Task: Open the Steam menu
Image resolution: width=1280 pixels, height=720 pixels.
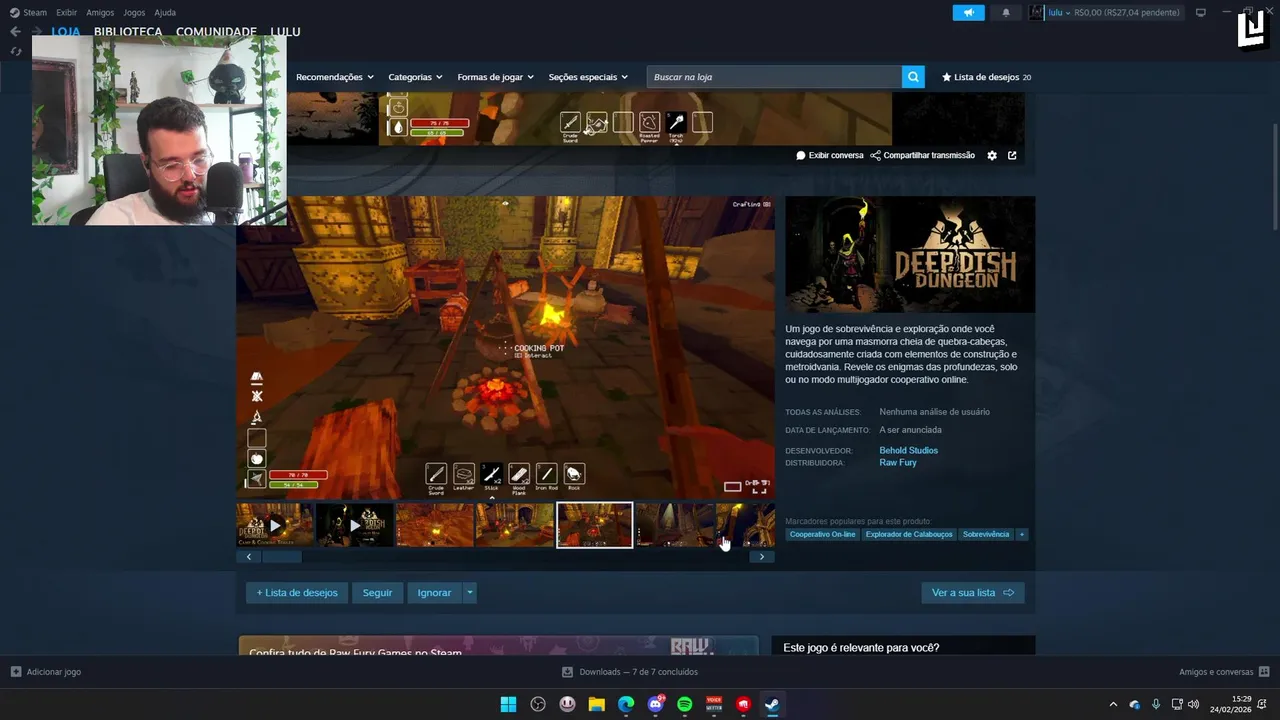Action: [x=28, y=12]
